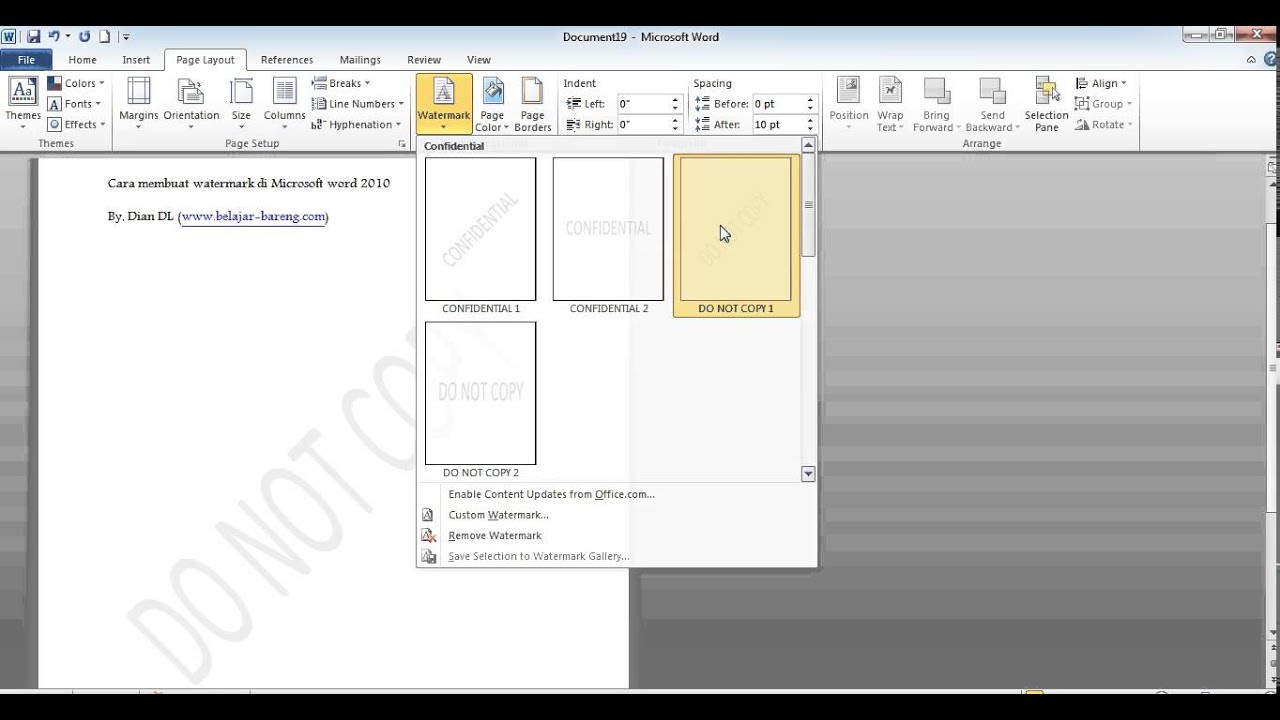Select CONFIDENTIAL 2 watermark thumbnail
The image size is (1280, 720).
pos(608,236)
